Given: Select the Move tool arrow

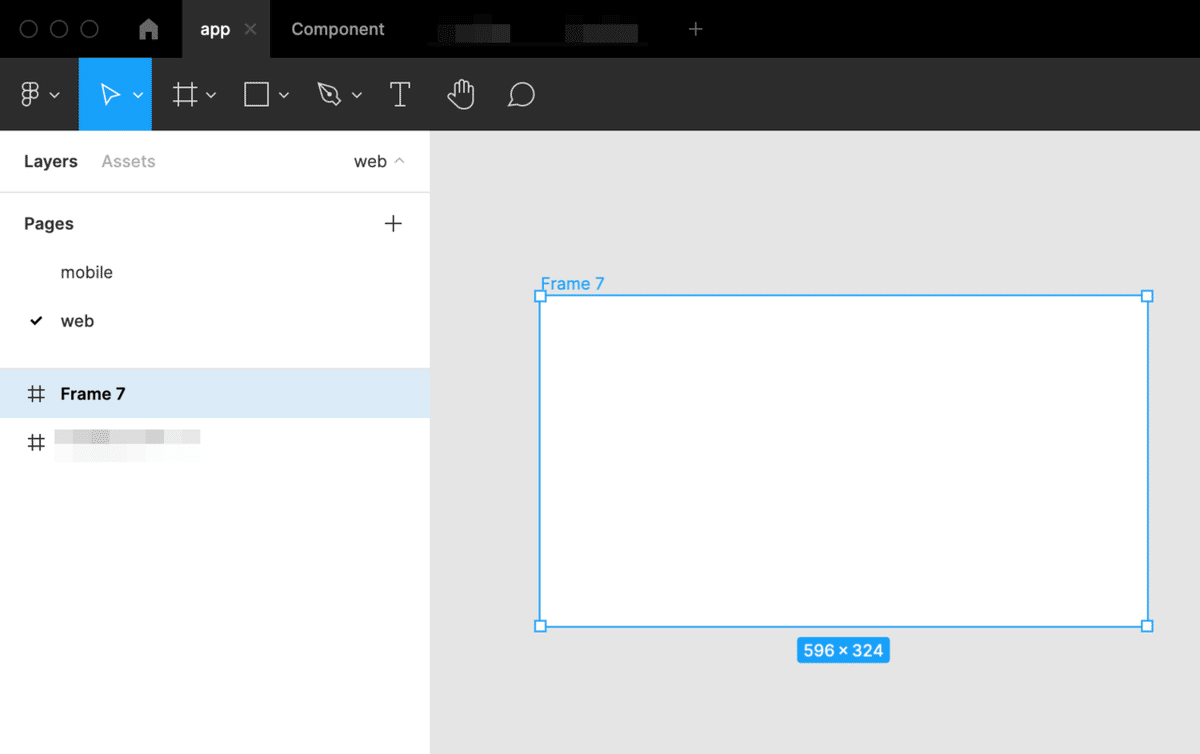Looking at the screenshot, I should tap(110, 95).
